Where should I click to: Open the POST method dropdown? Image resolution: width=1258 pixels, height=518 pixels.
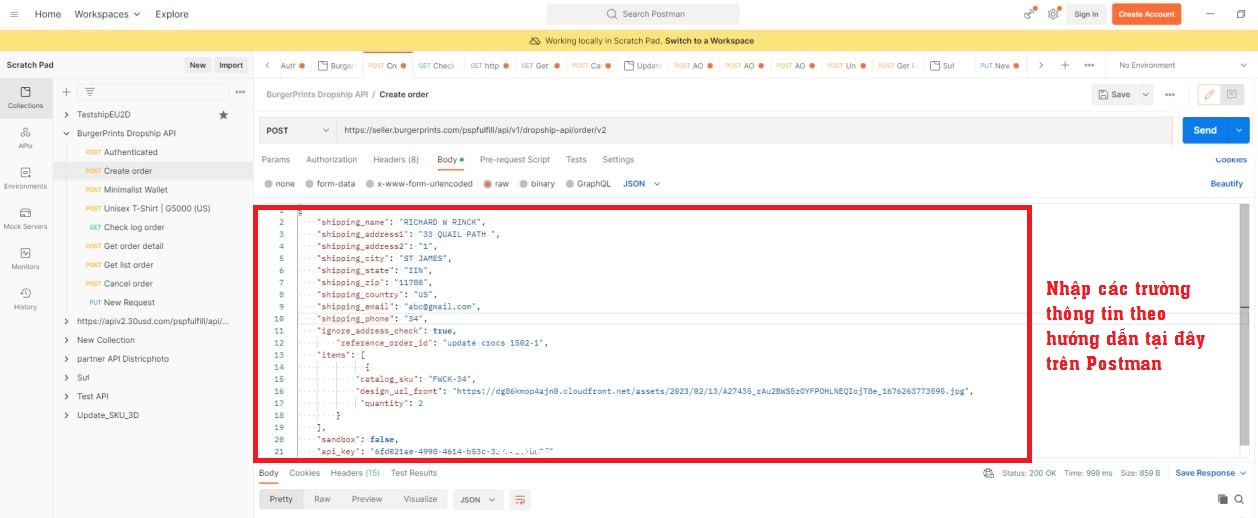tap(298, 130)
